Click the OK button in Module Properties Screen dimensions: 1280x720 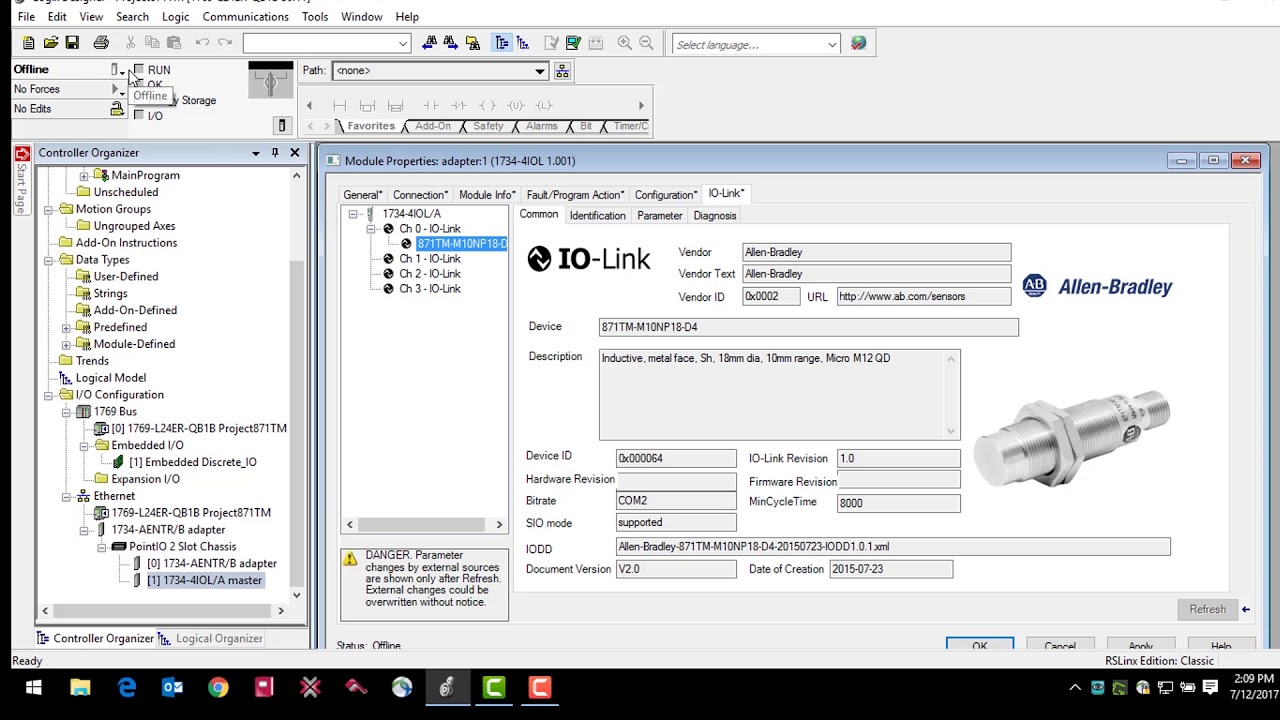pos(979,645)
